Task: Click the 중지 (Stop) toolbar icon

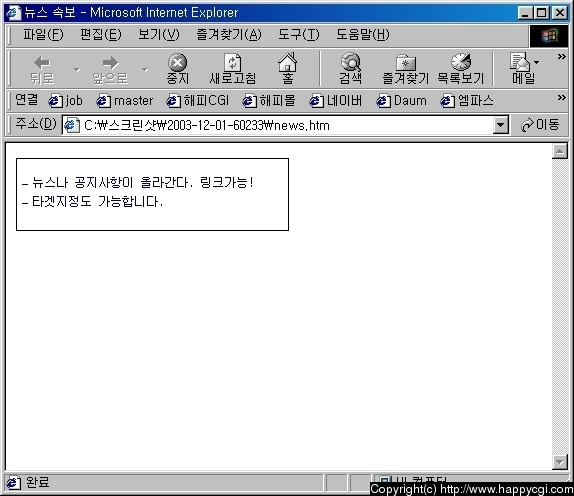Action: [x=178, y=63]
